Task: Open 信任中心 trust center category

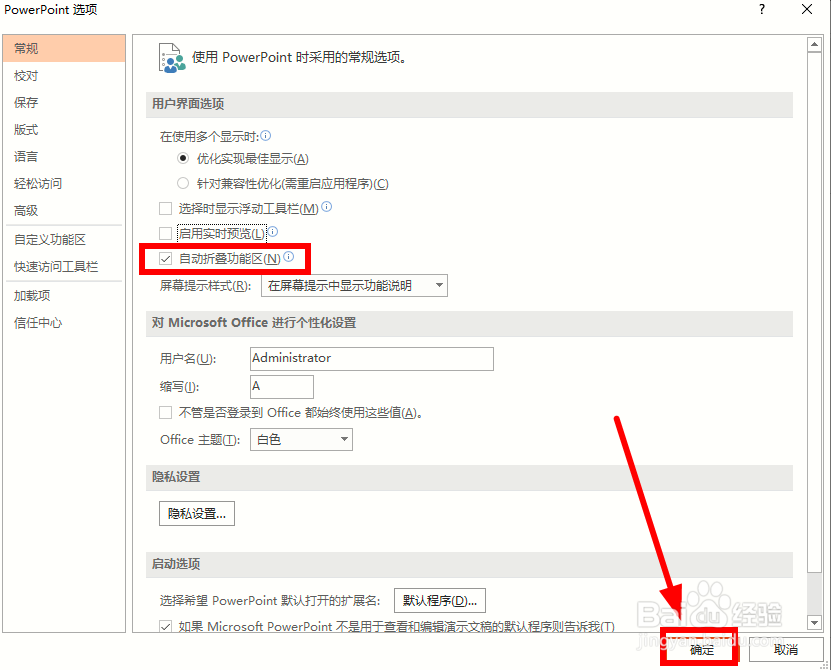Action: point(64,323)
